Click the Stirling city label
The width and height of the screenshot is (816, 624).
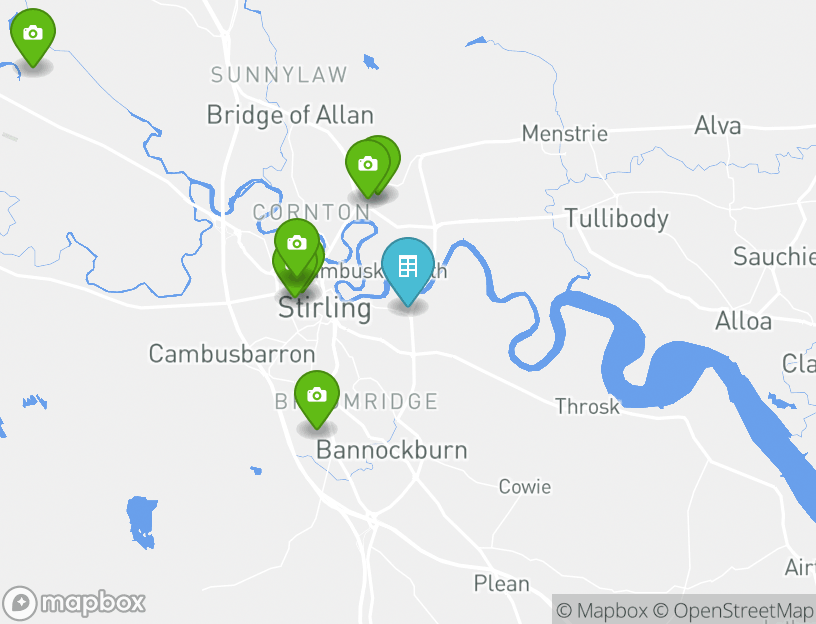click(x=325, y=308)
